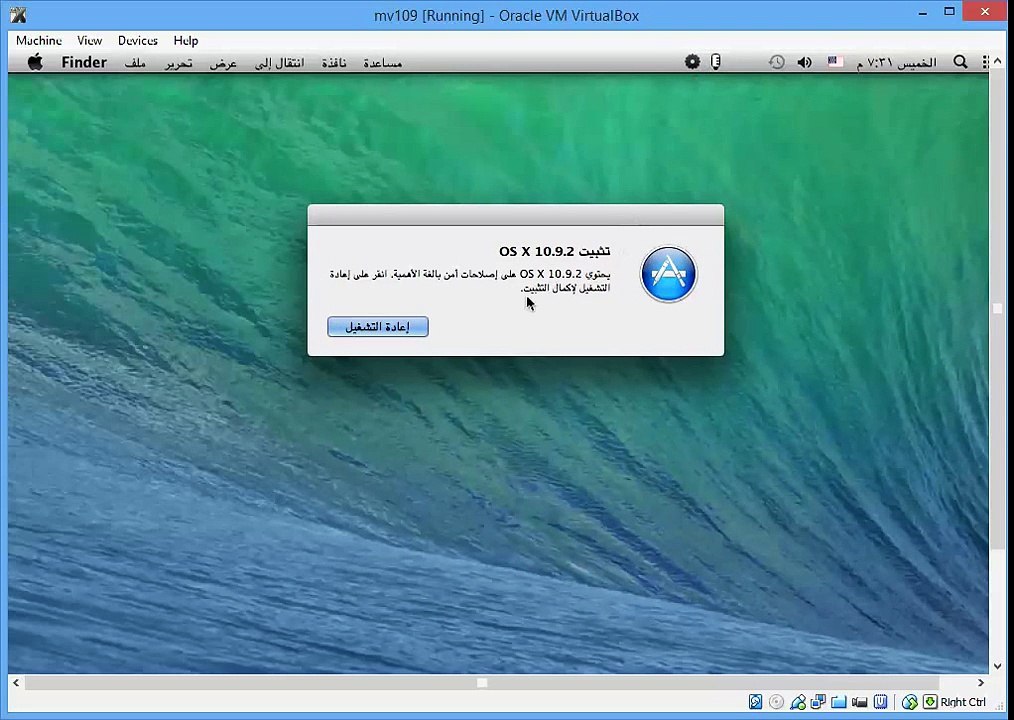Click the hard disk activity status icon
The width and height of the screenshot is (1014, 720).
tap(755, 701)
